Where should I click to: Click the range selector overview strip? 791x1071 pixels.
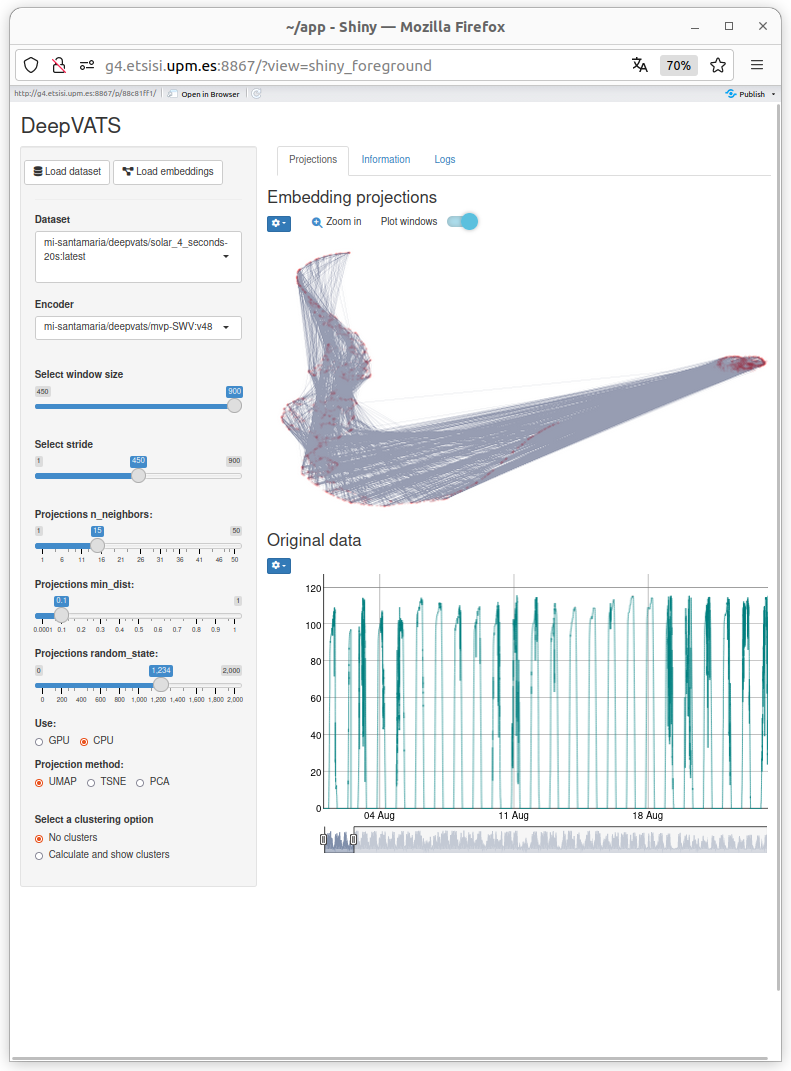(545, 839)
